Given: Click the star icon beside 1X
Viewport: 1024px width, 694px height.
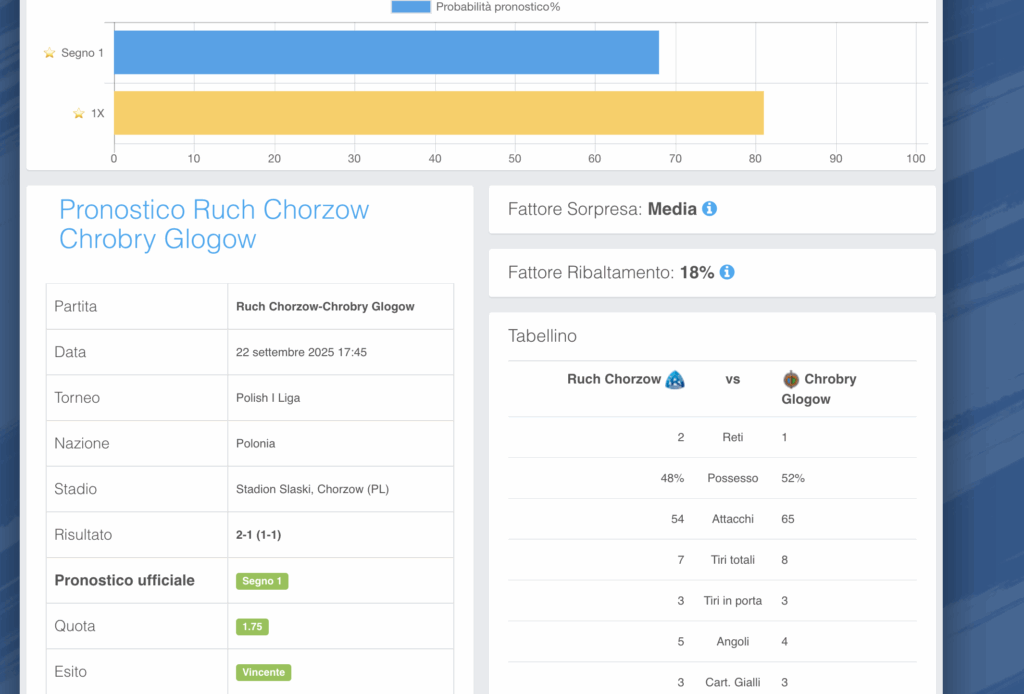Looking at the screenshot, I should (79, 114).
